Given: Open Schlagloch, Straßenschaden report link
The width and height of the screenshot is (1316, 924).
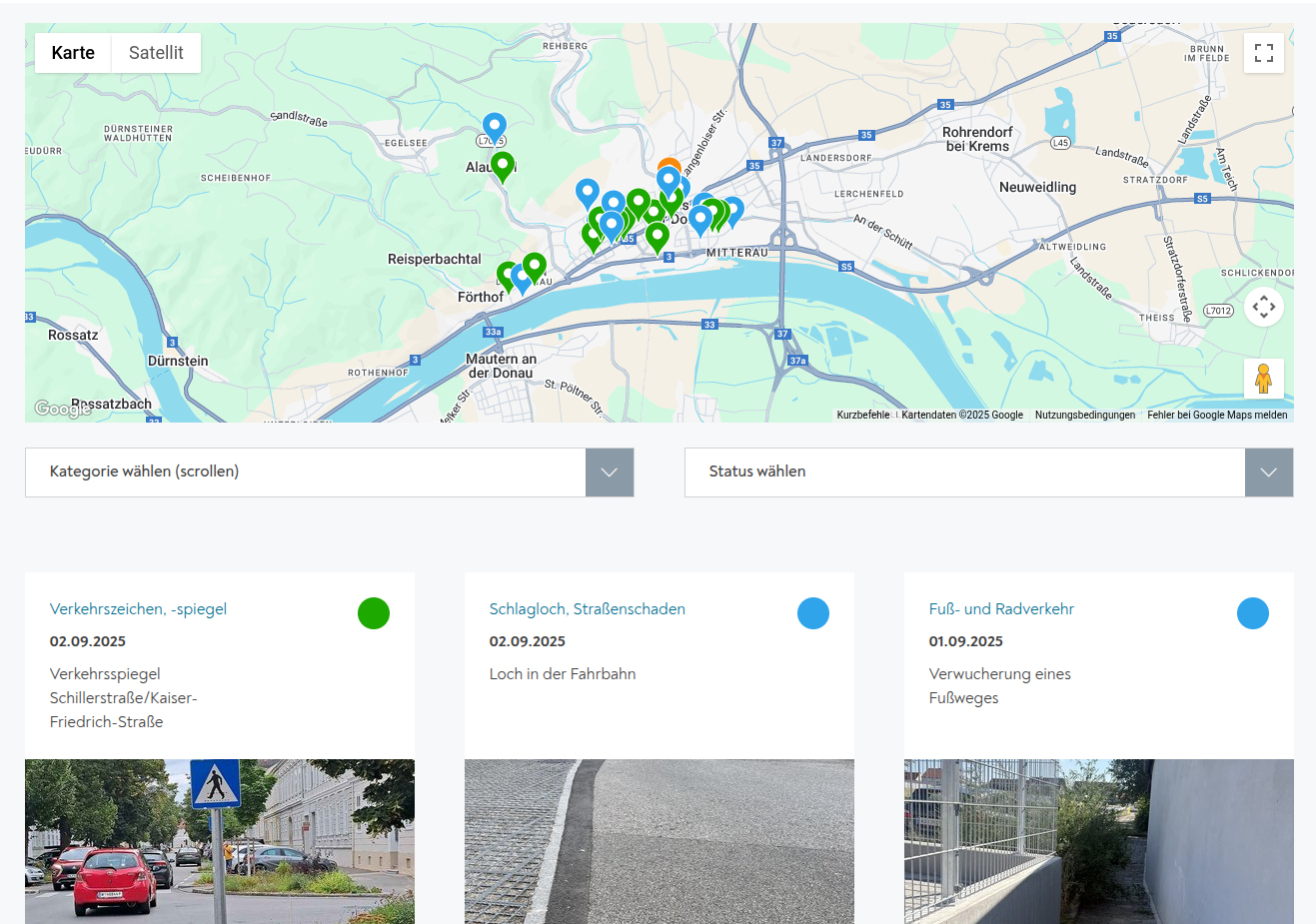Looking at the screenshot, I should tap(587, 609).
